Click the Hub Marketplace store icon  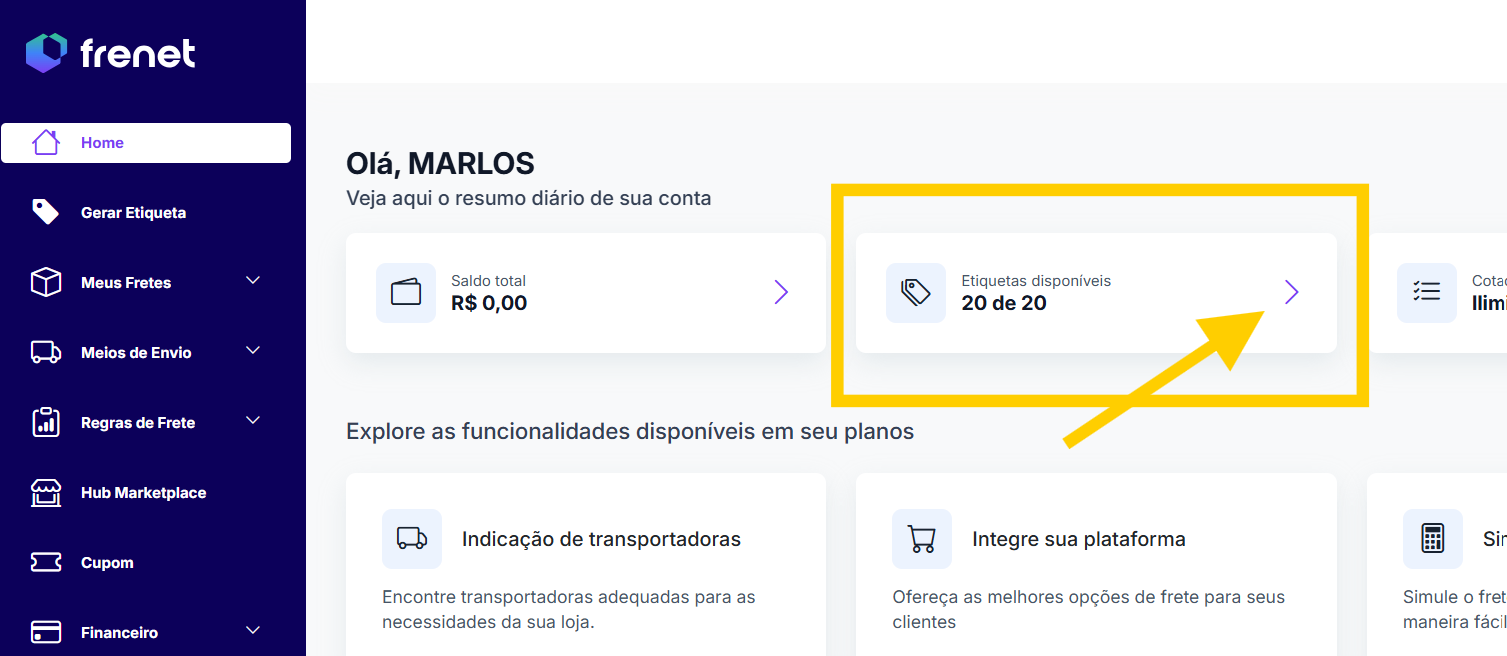pos(46,492)
